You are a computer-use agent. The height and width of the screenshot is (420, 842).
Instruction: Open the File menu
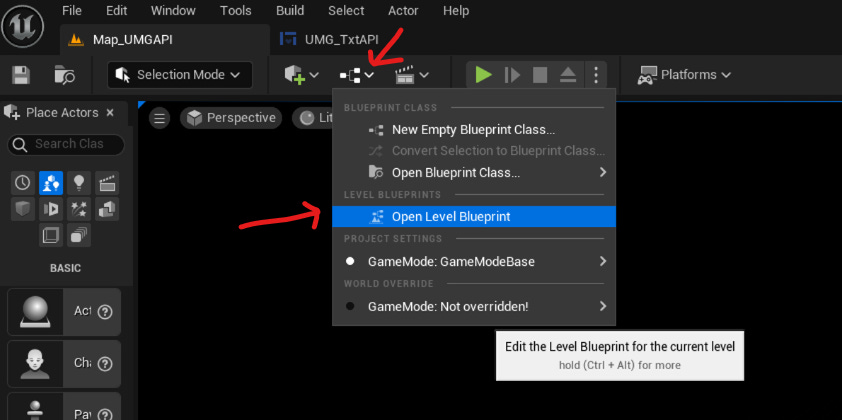click(71, 11)
